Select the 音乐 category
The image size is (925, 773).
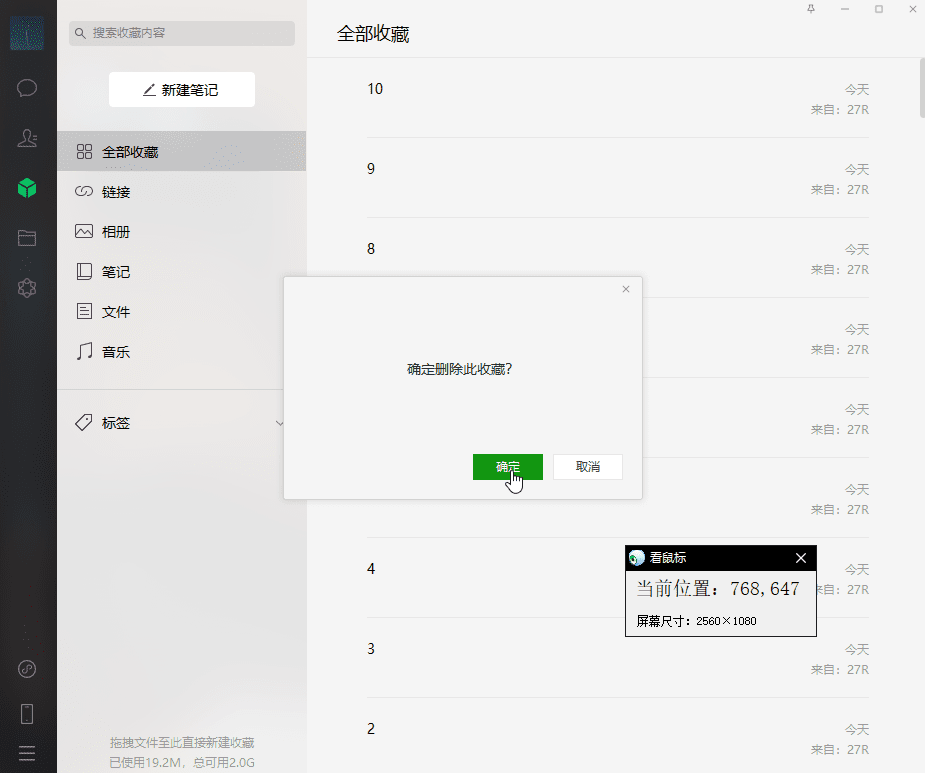pyautogui.click(x=116, y=352)
